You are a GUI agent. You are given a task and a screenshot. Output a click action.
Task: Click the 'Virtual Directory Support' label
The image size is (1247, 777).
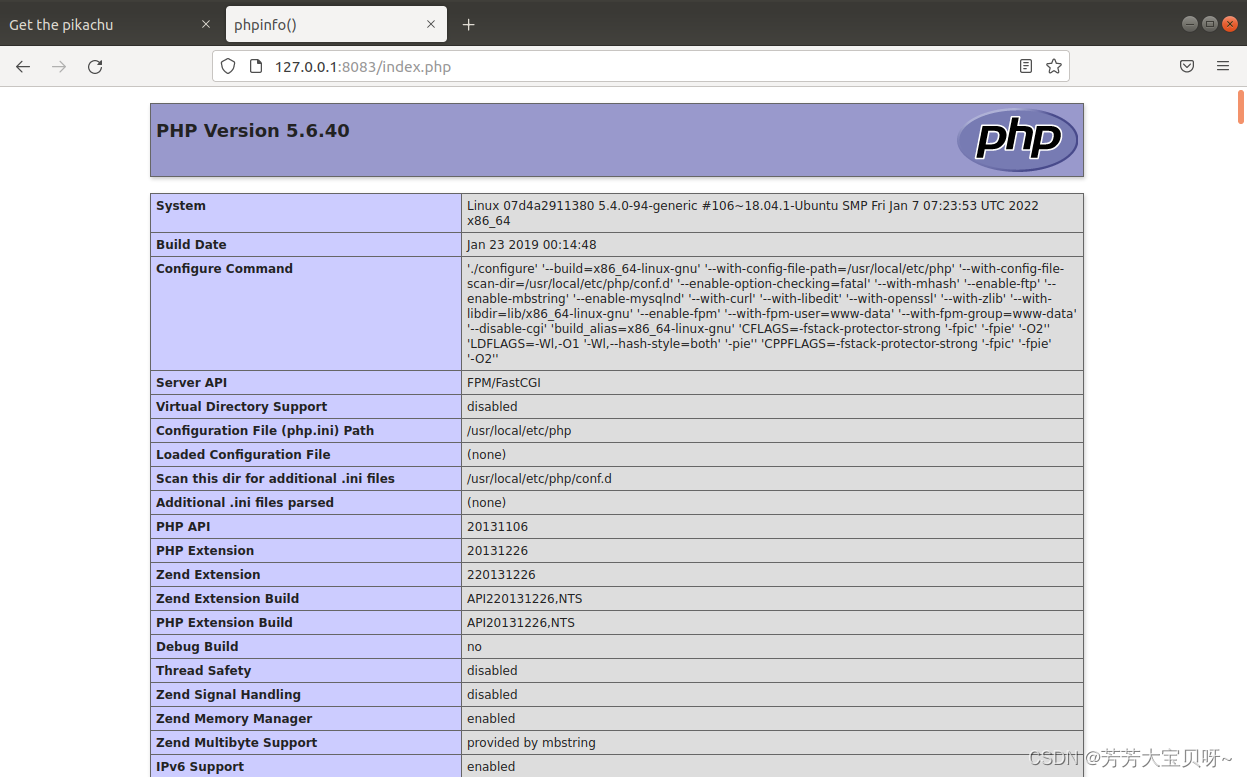tap(242, 407)
